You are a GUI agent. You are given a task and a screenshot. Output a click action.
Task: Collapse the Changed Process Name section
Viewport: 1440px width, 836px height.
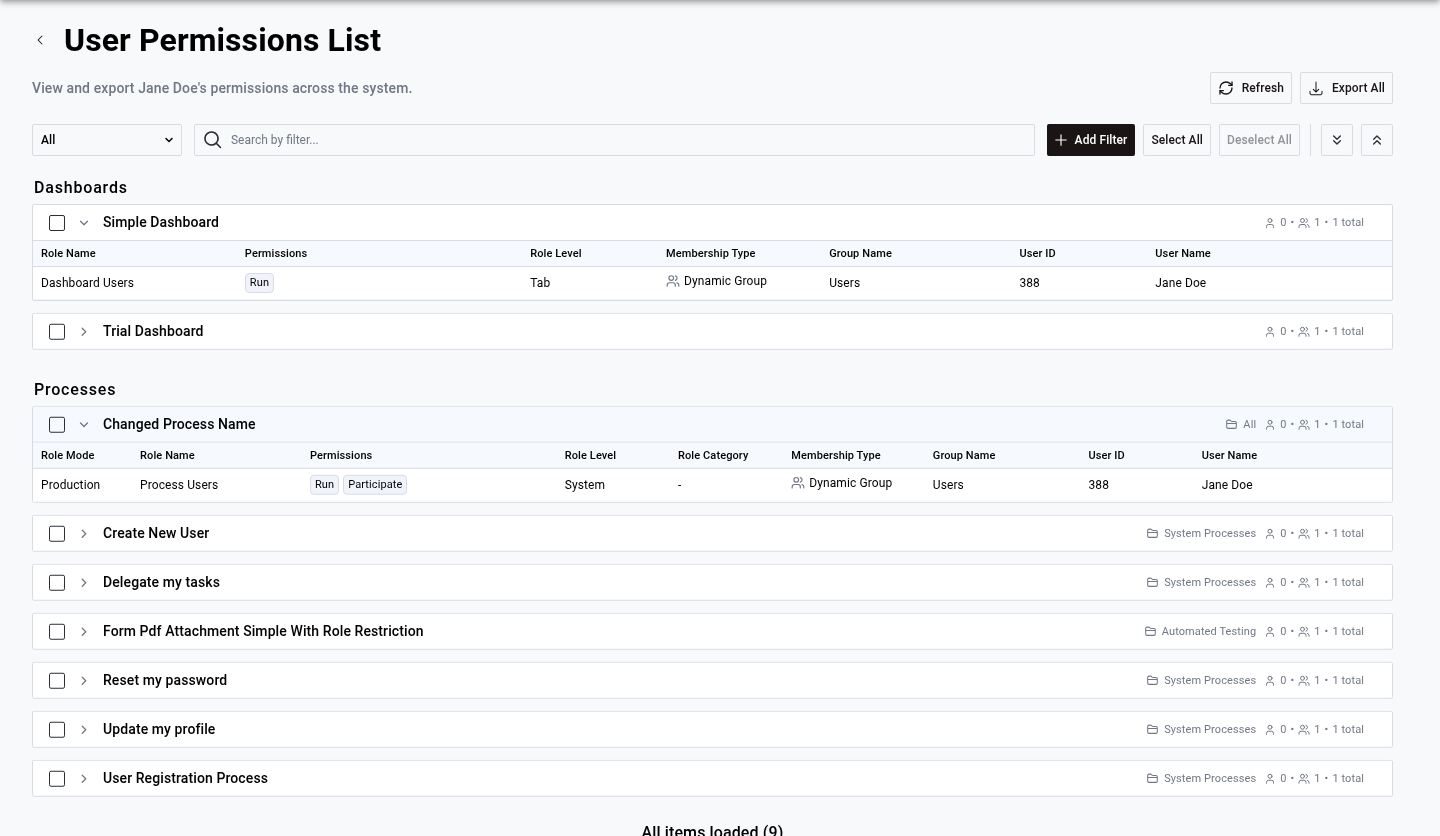pos(84,424)
